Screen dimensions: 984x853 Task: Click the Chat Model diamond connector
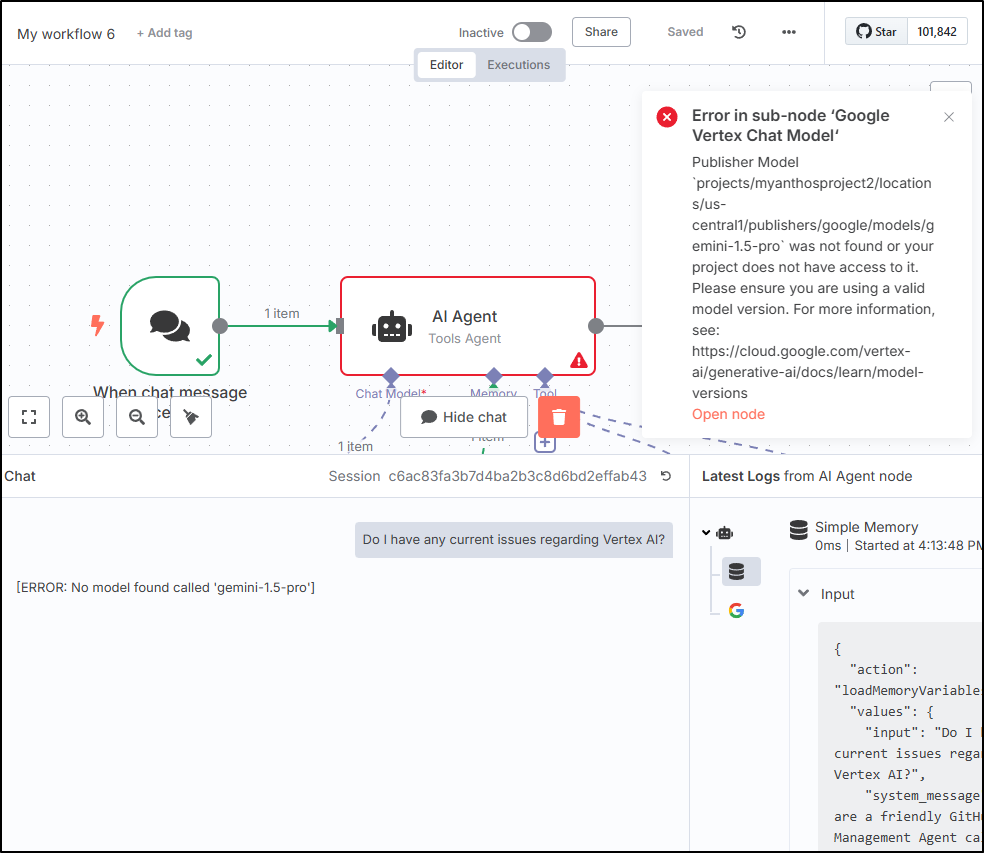pos(391,376)
